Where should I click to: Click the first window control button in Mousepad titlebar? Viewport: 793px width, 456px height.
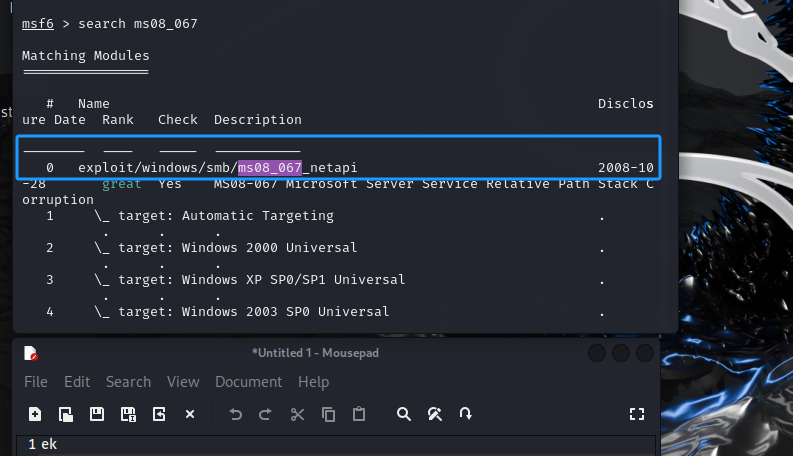pos(597,353)
